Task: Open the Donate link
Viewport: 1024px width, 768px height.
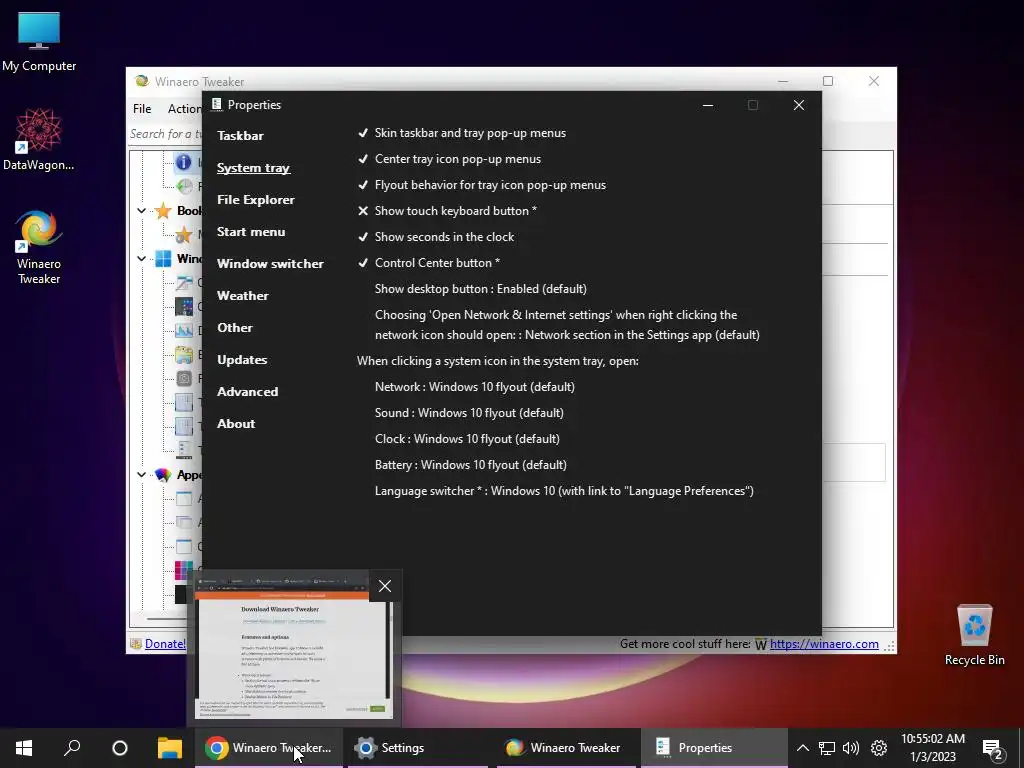Action: (x=165, y=644)
